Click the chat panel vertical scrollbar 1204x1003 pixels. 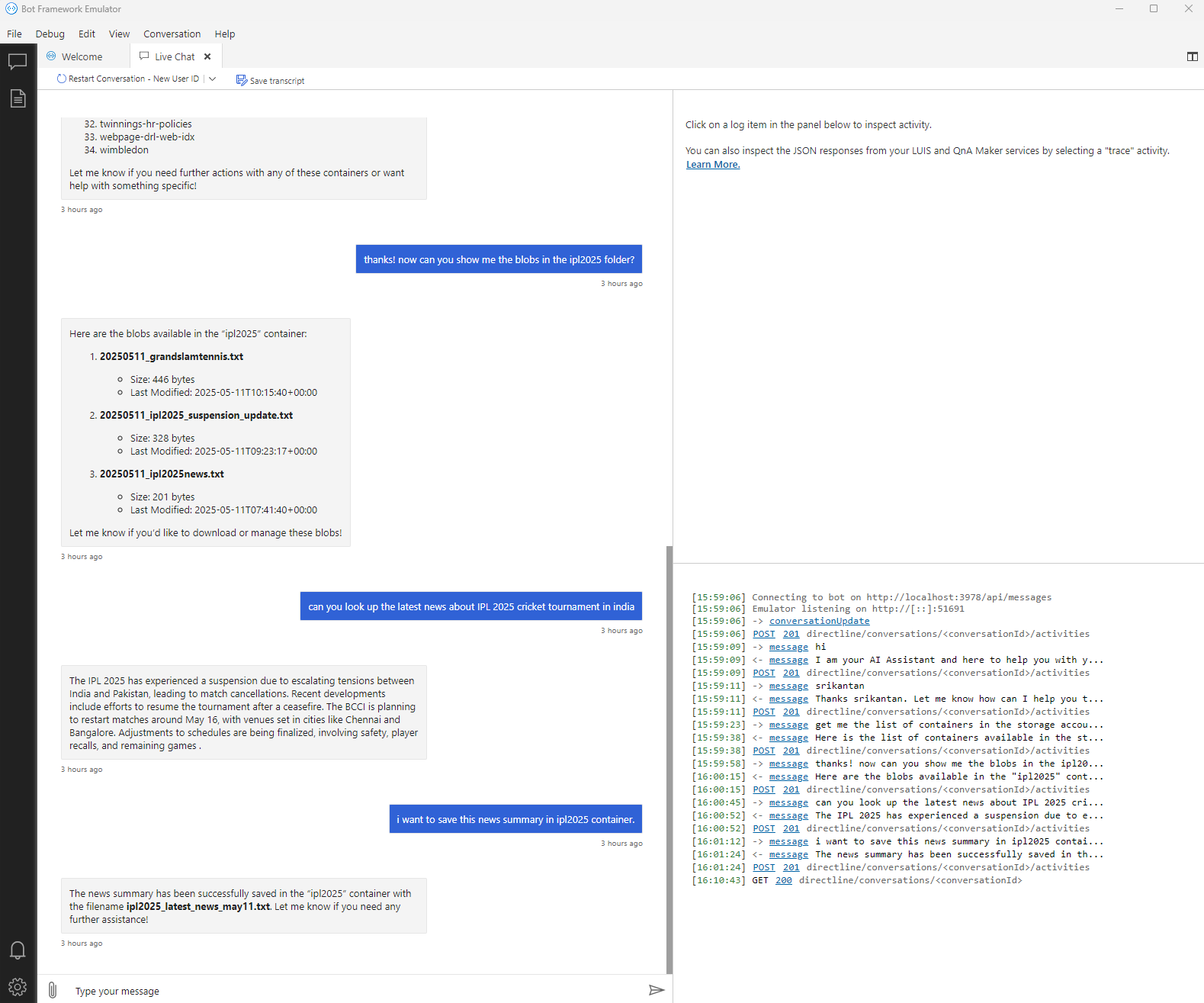click(x=669, y=759)
